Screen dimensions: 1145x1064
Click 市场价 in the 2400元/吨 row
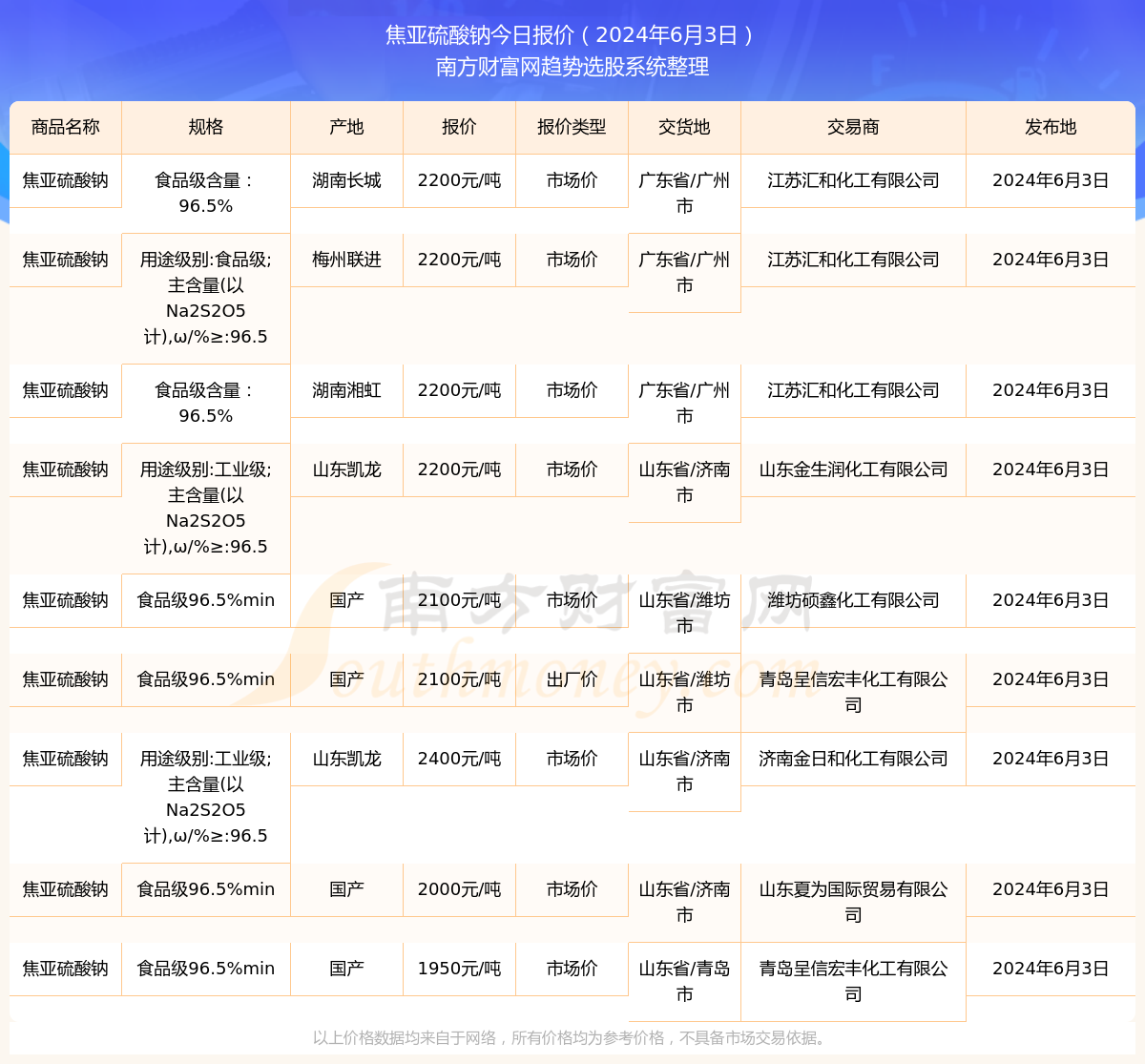572,759
